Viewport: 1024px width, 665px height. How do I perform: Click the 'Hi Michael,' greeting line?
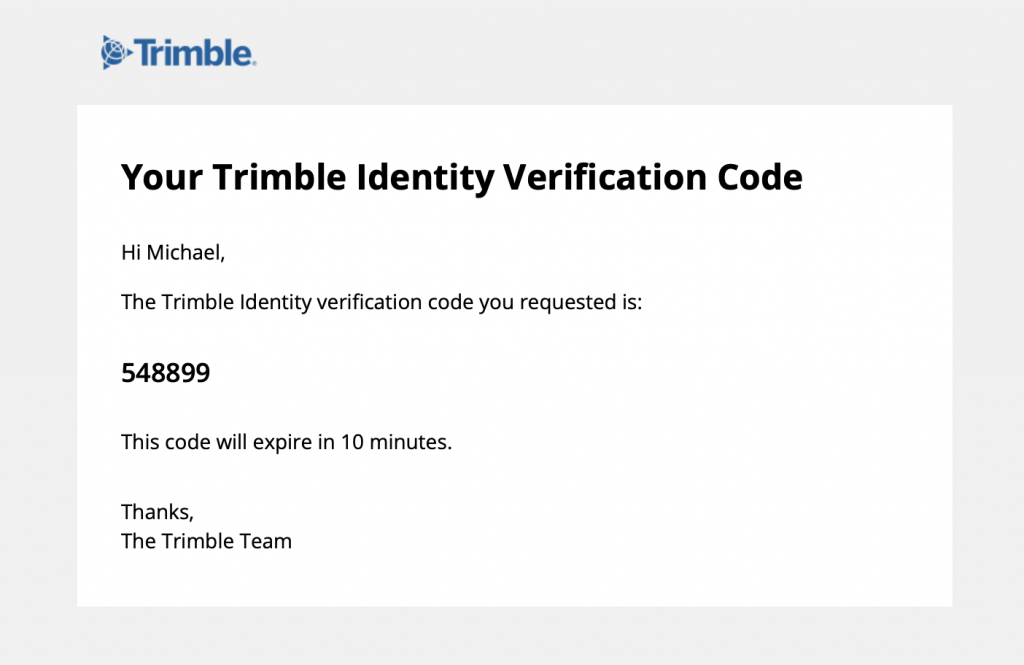(x=173, y=253)
